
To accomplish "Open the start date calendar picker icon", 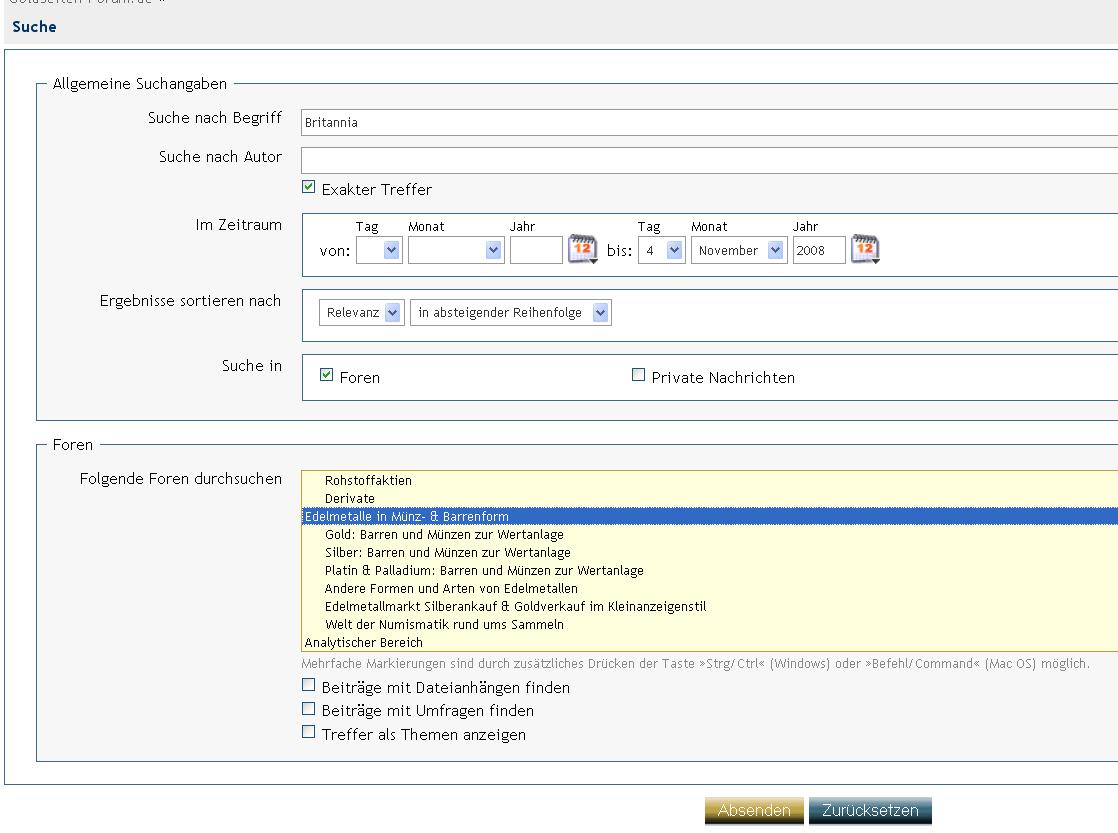I will pyautogui.click(x=582, y=249).
